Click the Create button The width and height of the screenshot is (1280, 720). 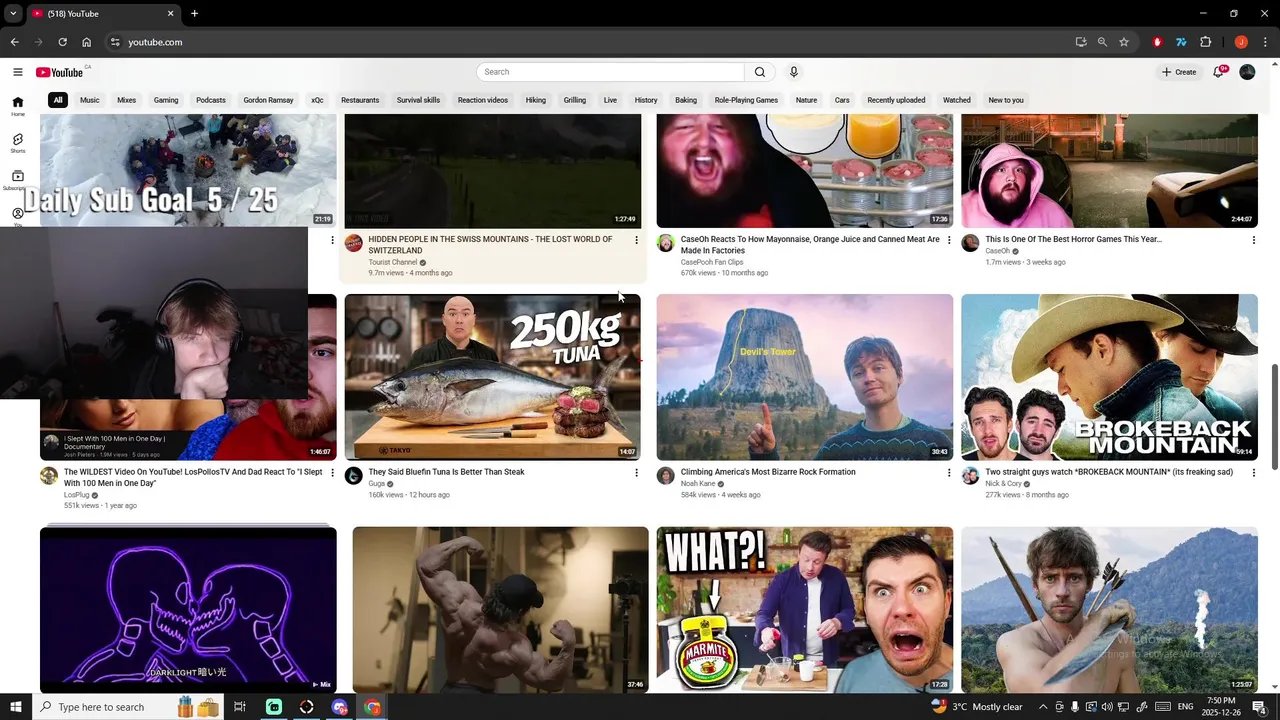pos(1179,72)
